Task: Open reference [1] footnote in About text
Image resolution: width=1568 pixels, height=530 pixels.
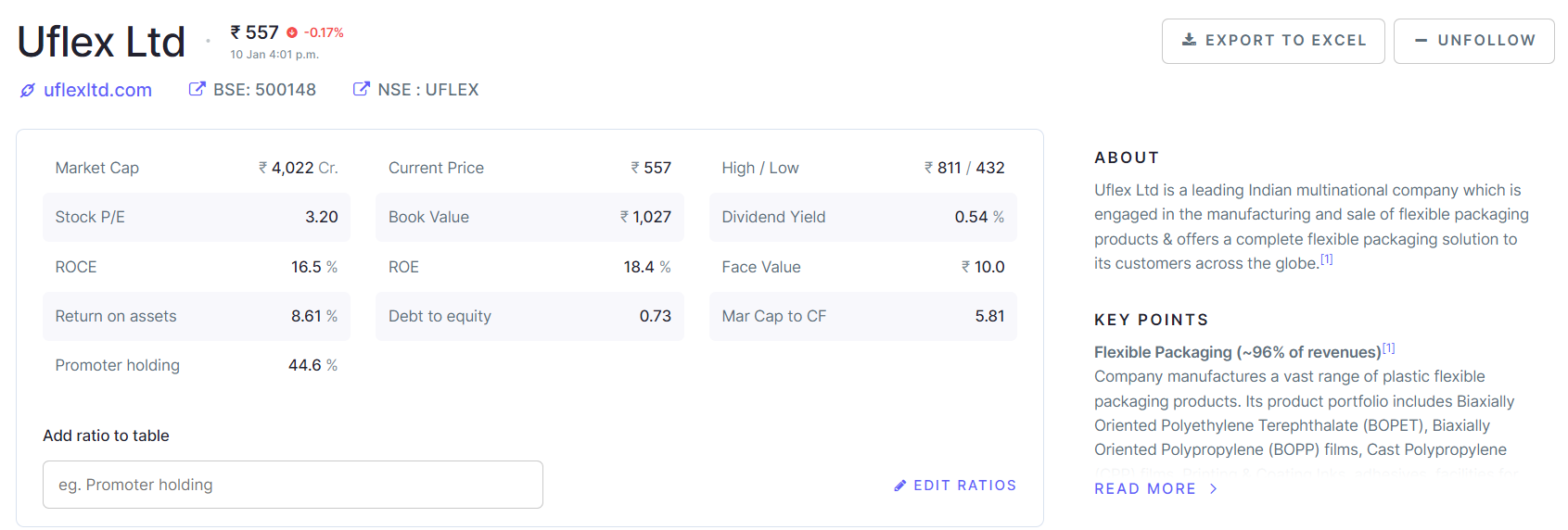Action: pos(1327,259)
